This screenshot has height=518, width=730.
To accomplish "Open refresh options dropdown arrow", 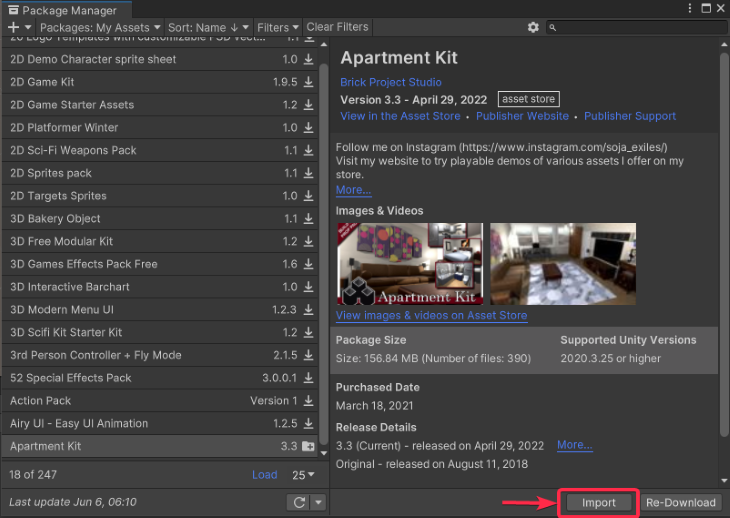I will [318, 502].
